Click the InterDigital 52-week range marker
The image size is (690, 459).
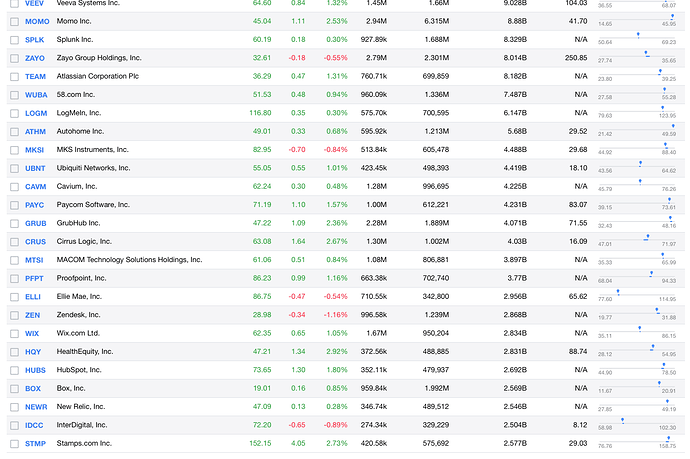(x=622, y=420)
